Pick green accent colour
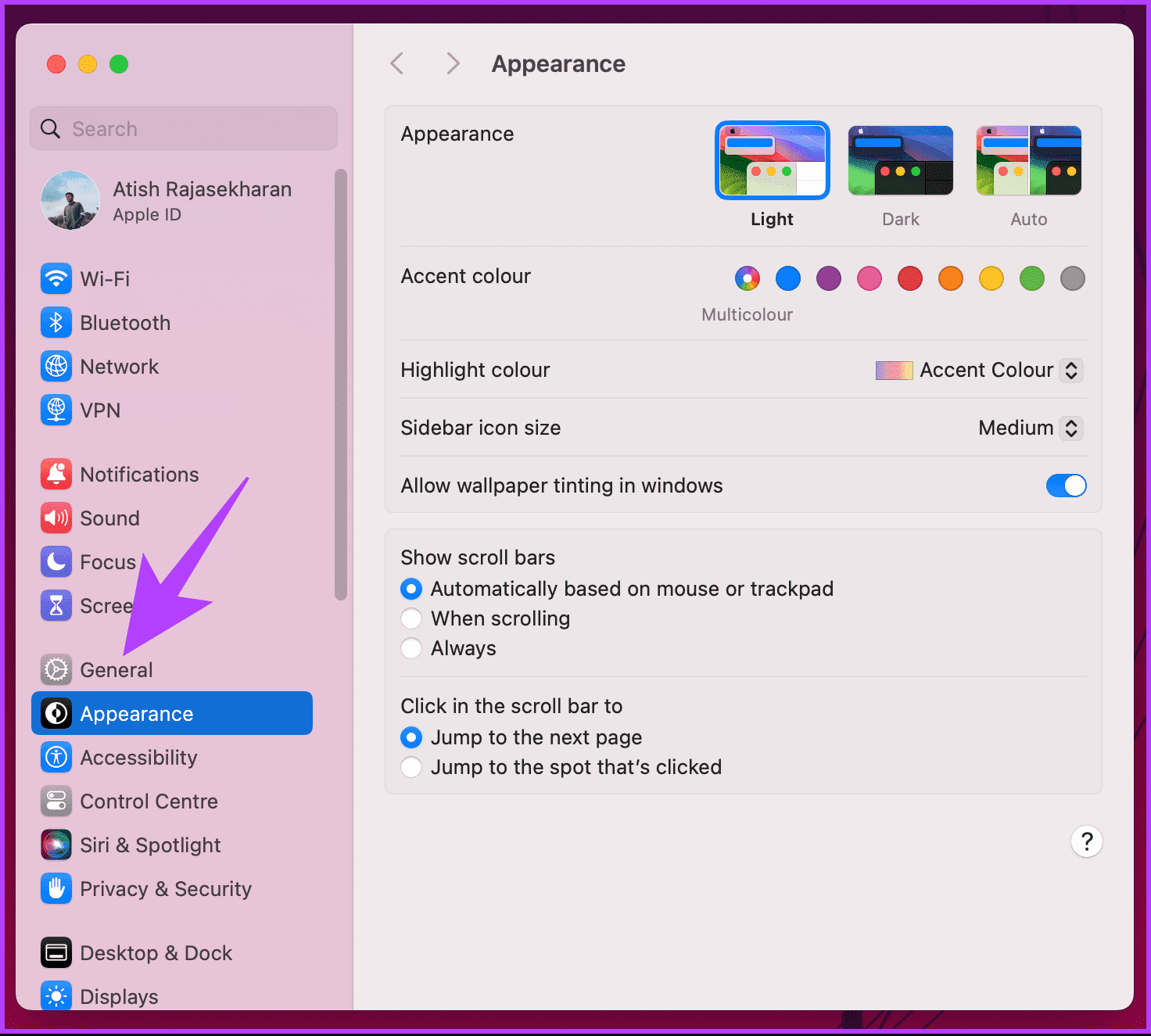1151x1036 pixels. coord(1032,278)
